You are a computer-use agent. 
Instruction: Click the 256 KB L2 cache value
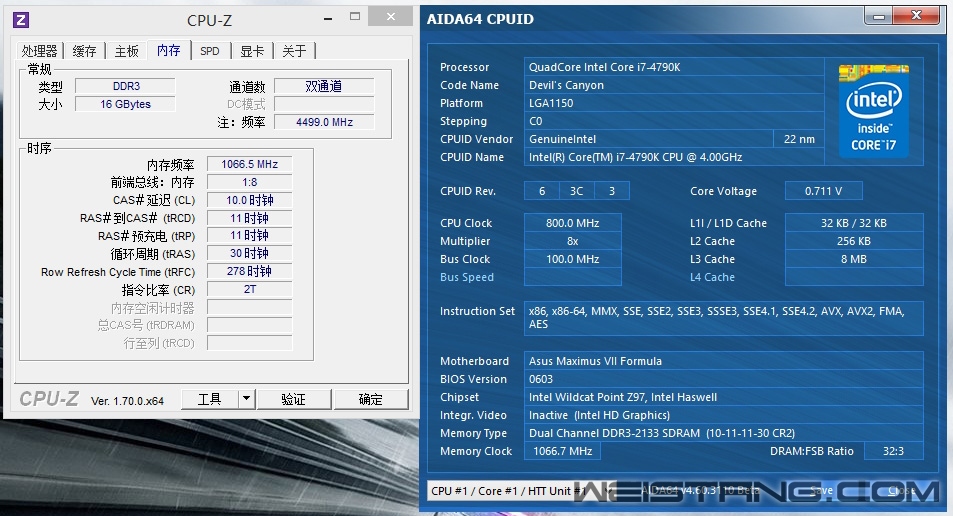[854, 241]
